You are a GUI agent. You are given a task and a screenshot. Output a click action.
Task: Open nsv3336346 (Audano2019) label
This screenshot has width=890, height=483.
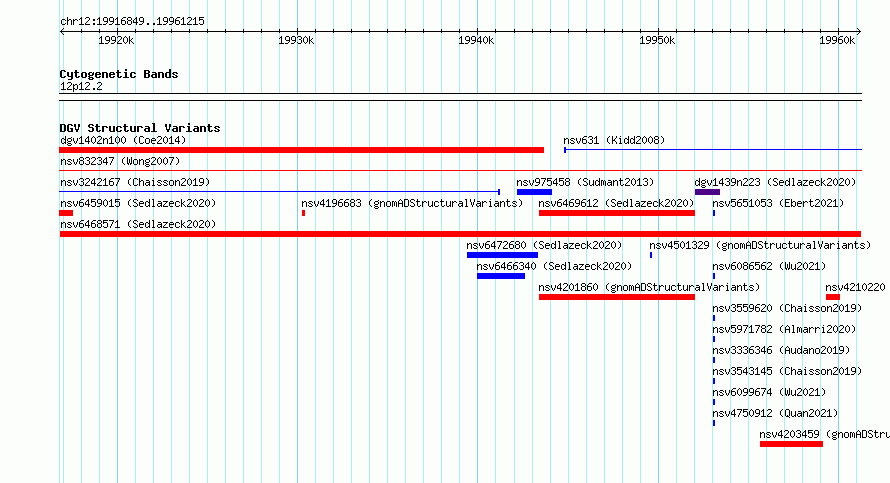(781, 350)
